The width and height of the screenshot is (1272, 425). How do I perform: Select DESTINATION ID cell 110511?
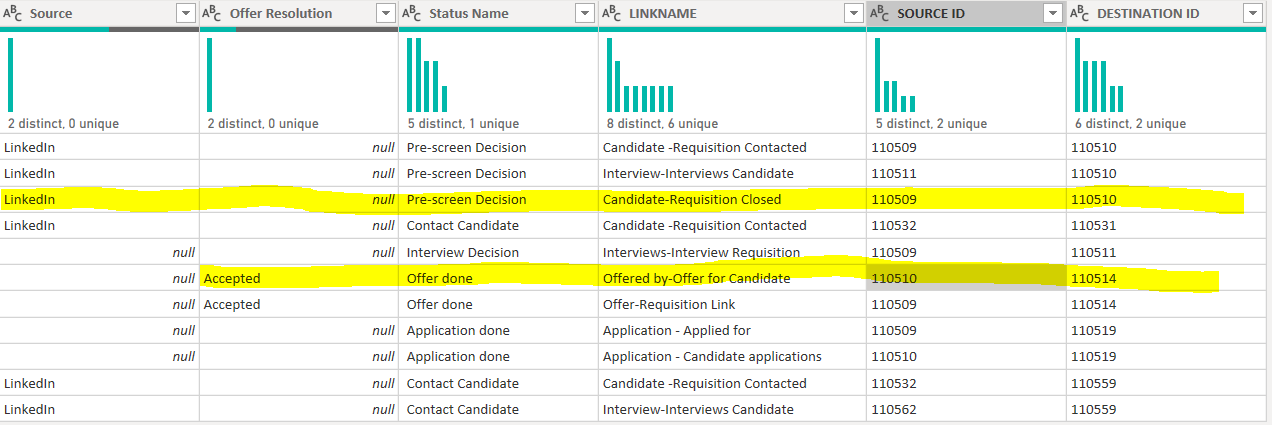tap(1166, 252)
